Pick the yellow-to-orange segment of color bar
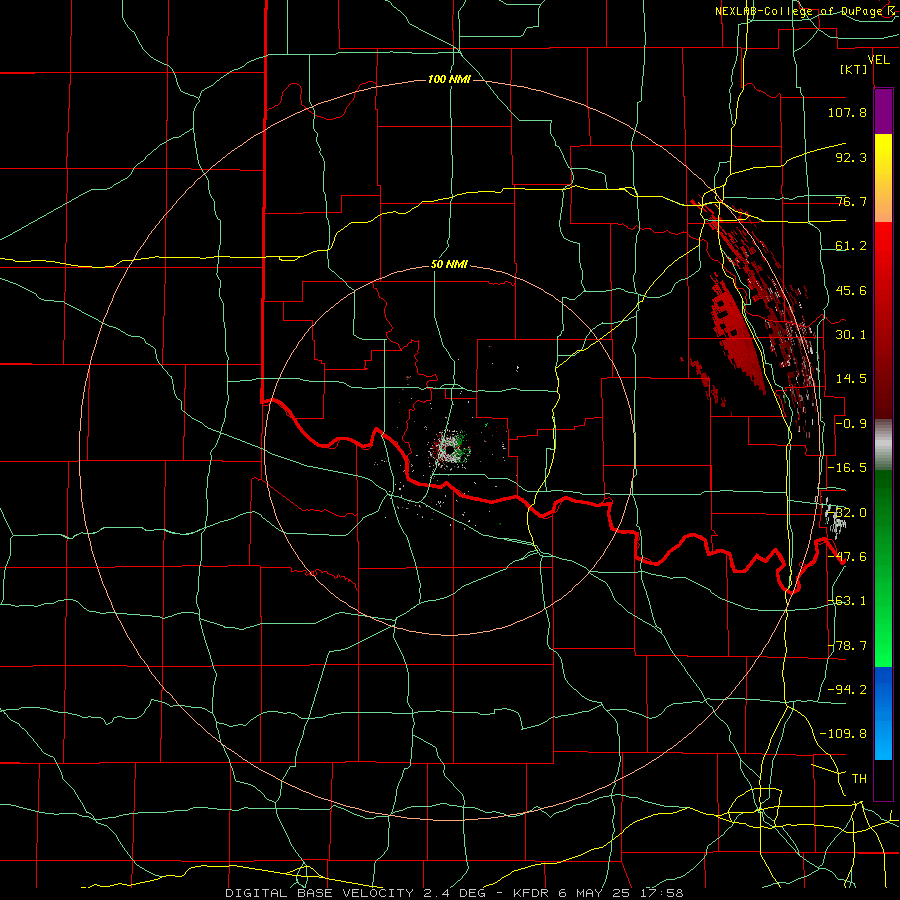Image resolution: width=900 pixels, height=900 pixels. click(x=883, y=178)
